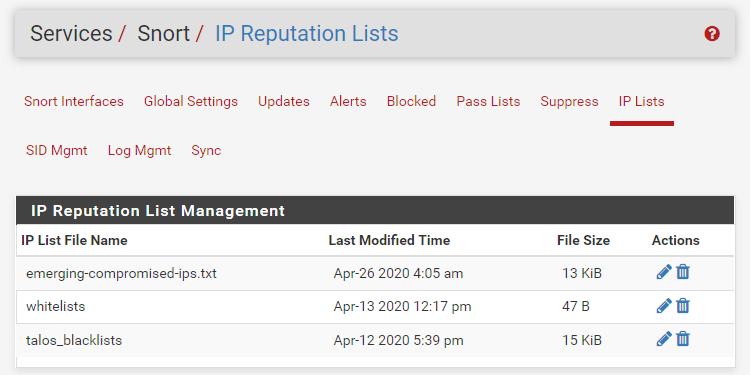Delete emerging-compromised-ips.txt using trash icon
The width and height of the screenshot is (750, 375).
click(683, 272)
